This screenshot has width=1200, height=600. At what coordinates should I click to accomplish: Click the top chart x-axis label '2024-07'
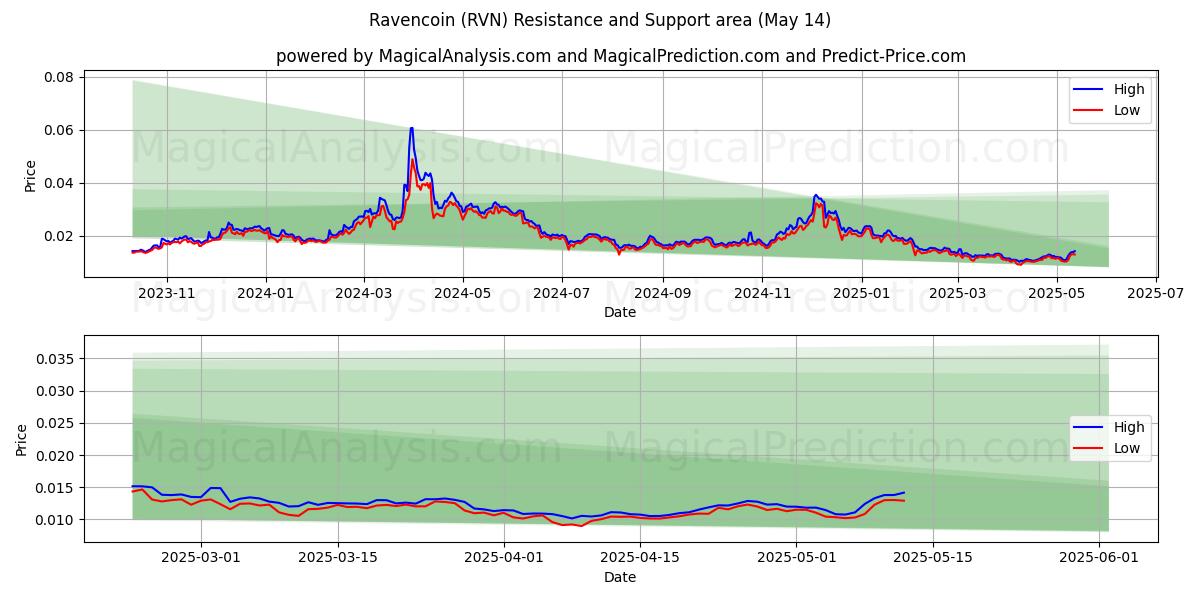click(561, 293)
